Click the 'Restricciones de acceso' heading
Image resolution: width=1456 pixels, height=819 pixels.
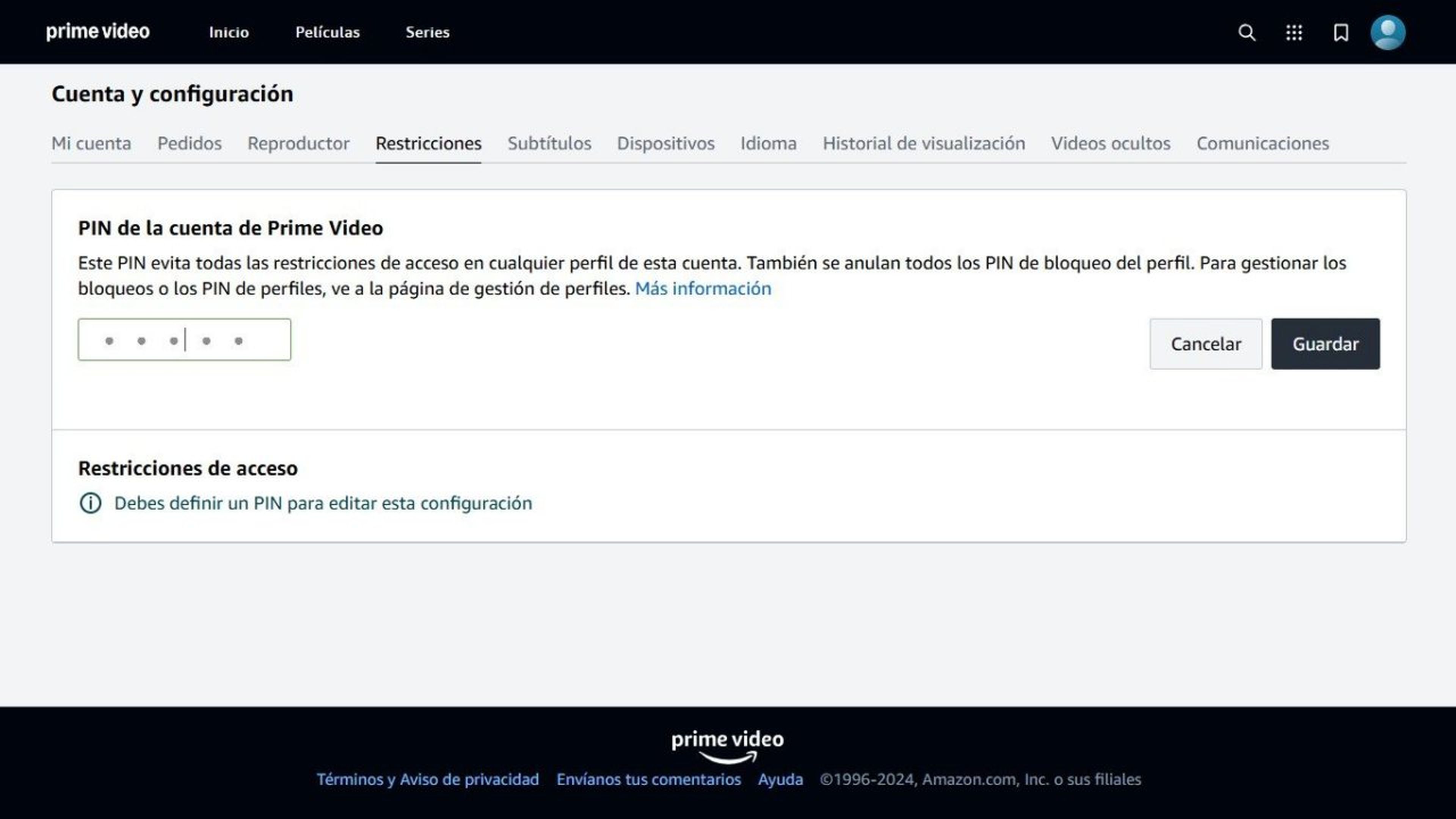click(x=188, y=468)
